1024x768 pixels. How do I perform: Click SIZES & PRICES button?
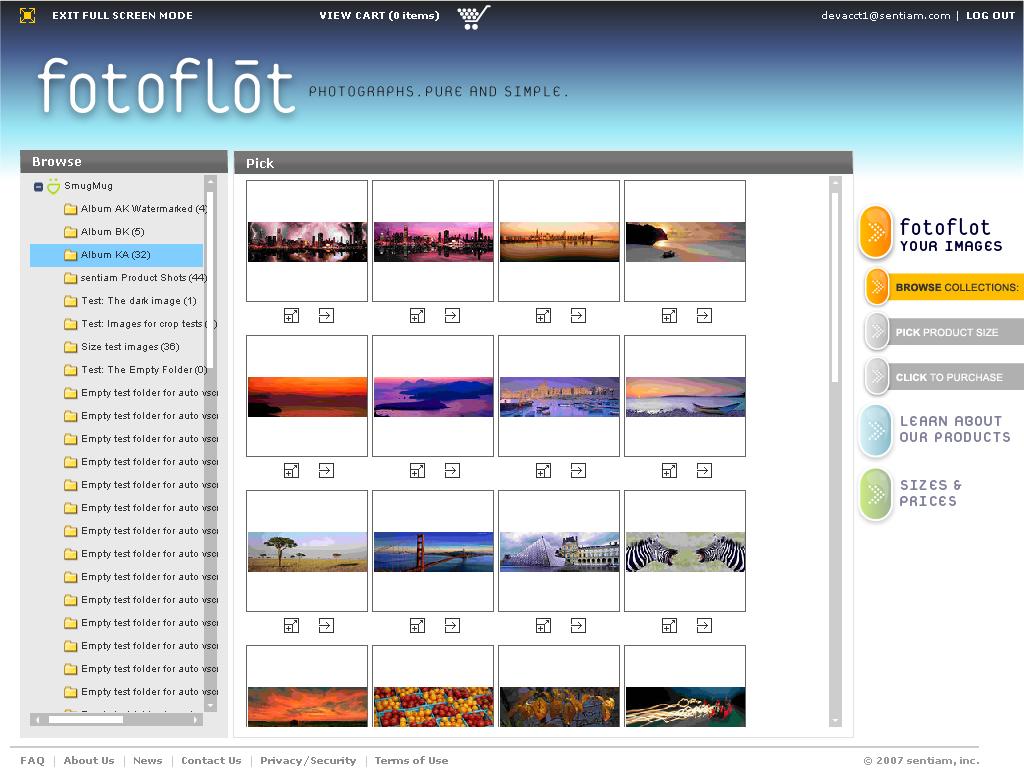click(911, 494)
